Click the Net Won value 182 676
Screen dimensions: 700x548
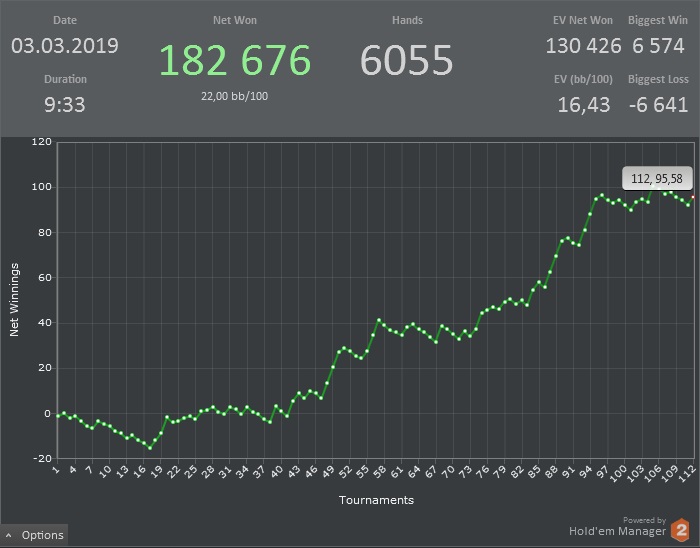click(235, 60)
